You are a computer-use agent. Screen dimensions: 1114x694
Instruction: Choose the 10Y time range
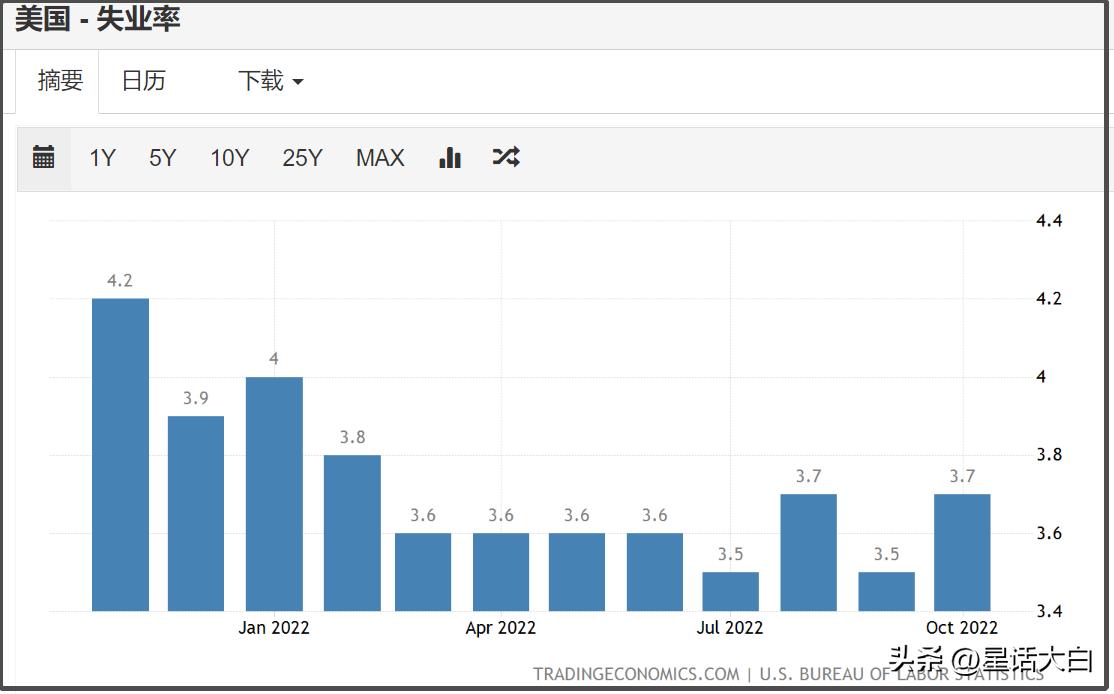(229, 158)
